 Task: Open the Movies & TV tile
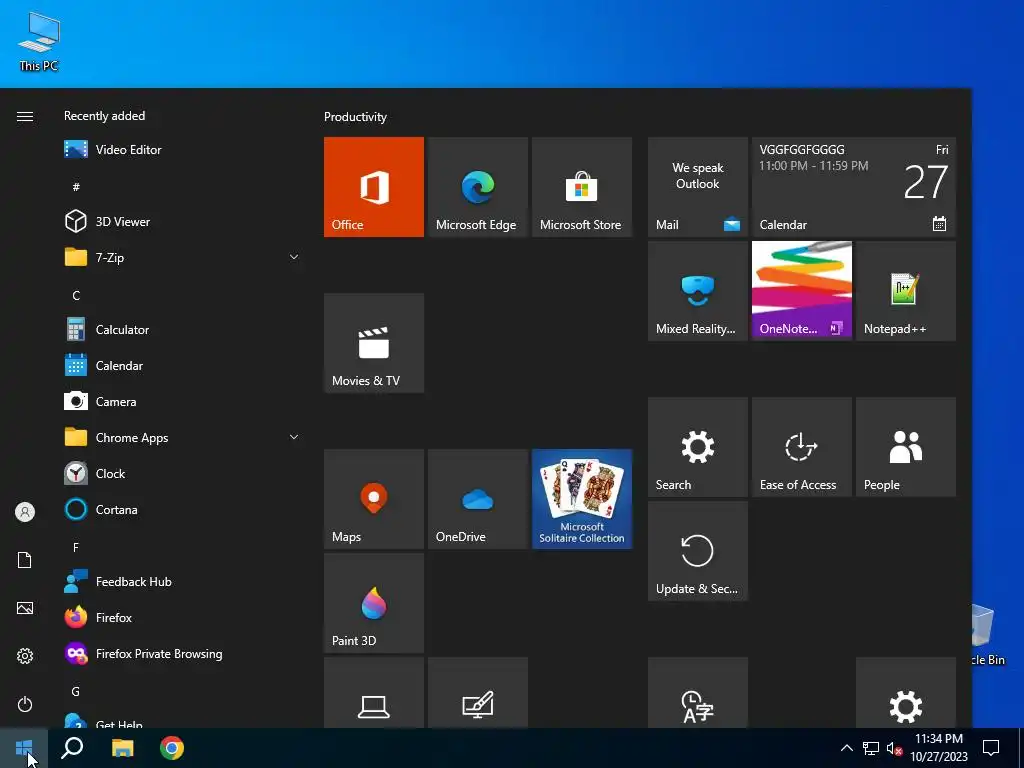374,343
